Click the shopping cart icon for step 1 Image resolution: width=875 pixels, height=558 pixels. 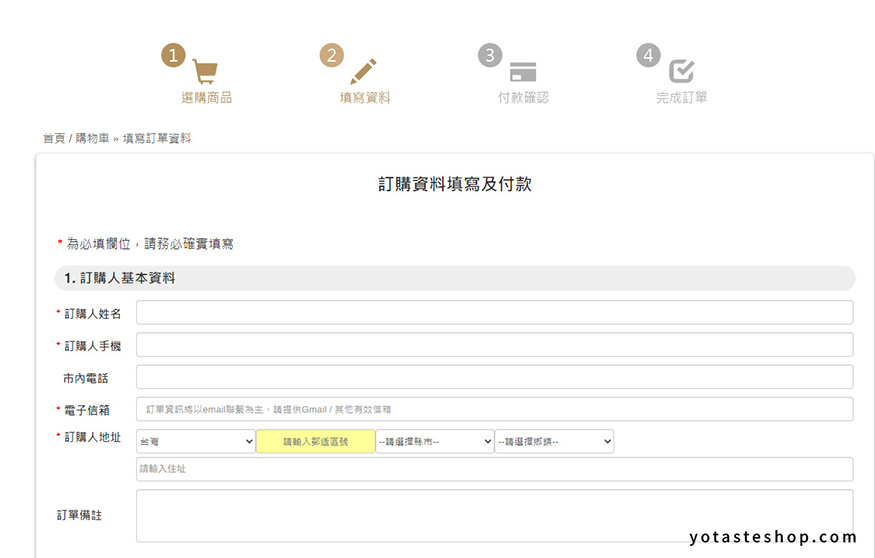point(205,71)
